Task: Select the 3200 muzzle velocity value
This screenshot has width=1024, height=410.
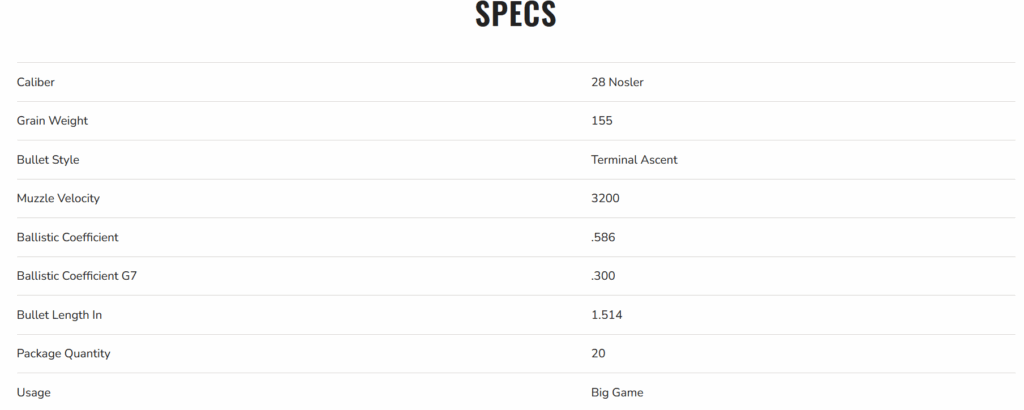Action: pos(605,199)
